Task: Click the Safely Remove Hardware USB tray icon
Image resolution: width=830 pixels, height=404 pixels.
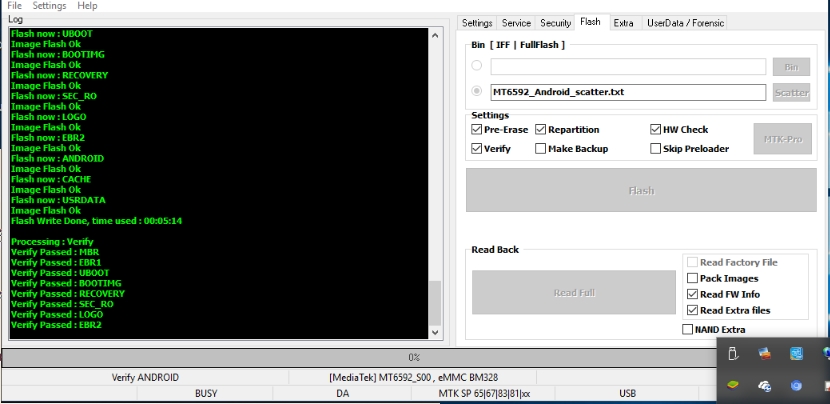Action: pyautogui.click(x=733, y=354)
